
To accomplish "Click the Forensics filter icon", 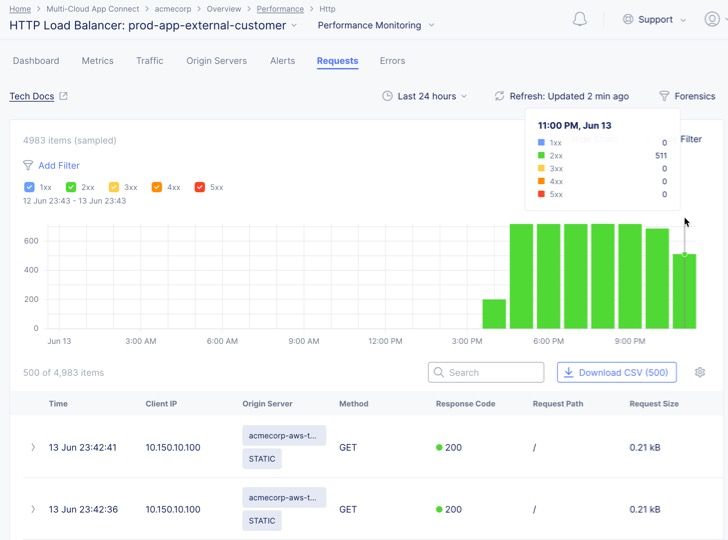I will click(x=664, y=96).
